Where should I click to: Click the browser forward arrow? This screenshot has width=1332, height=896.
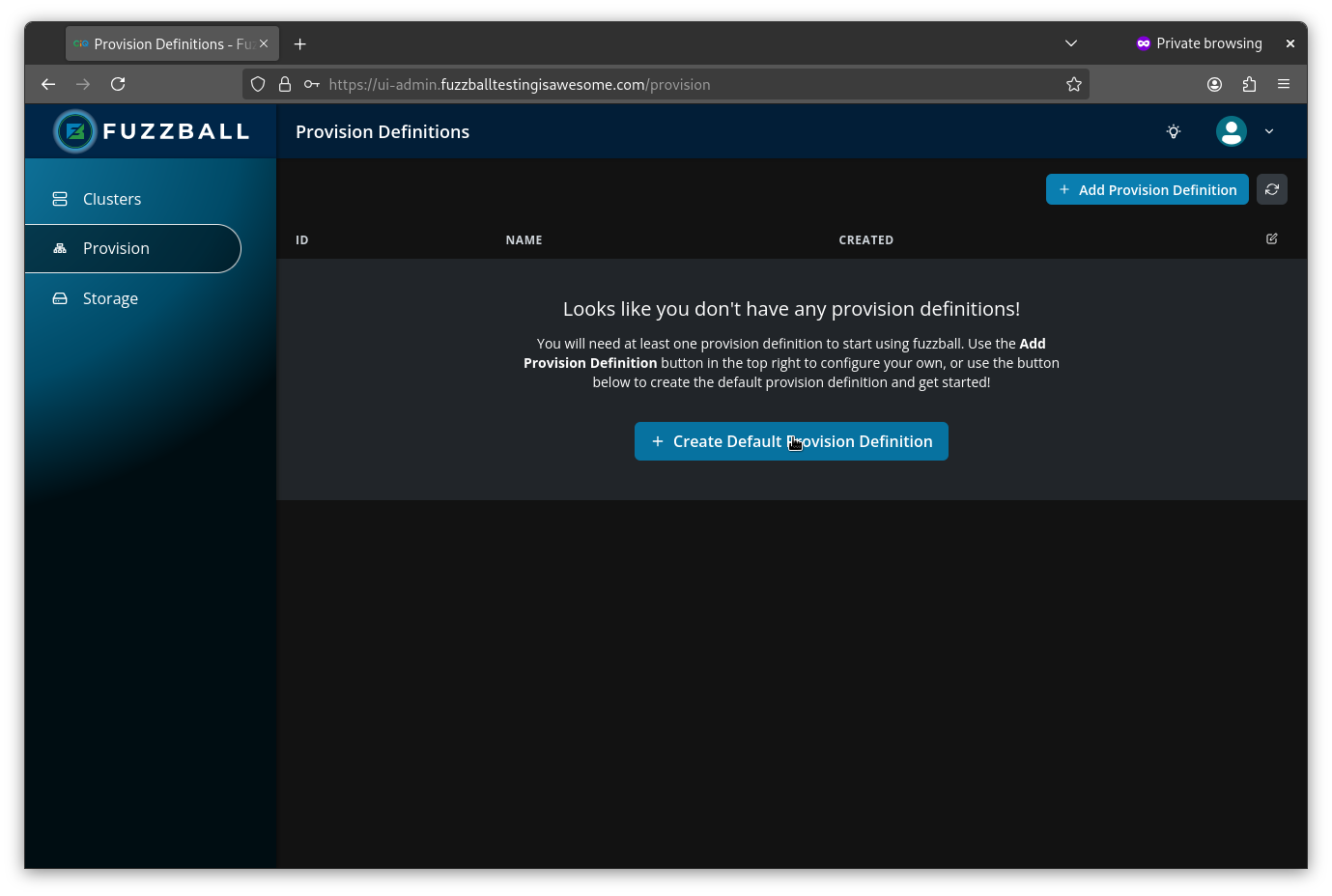coord(83,84)
